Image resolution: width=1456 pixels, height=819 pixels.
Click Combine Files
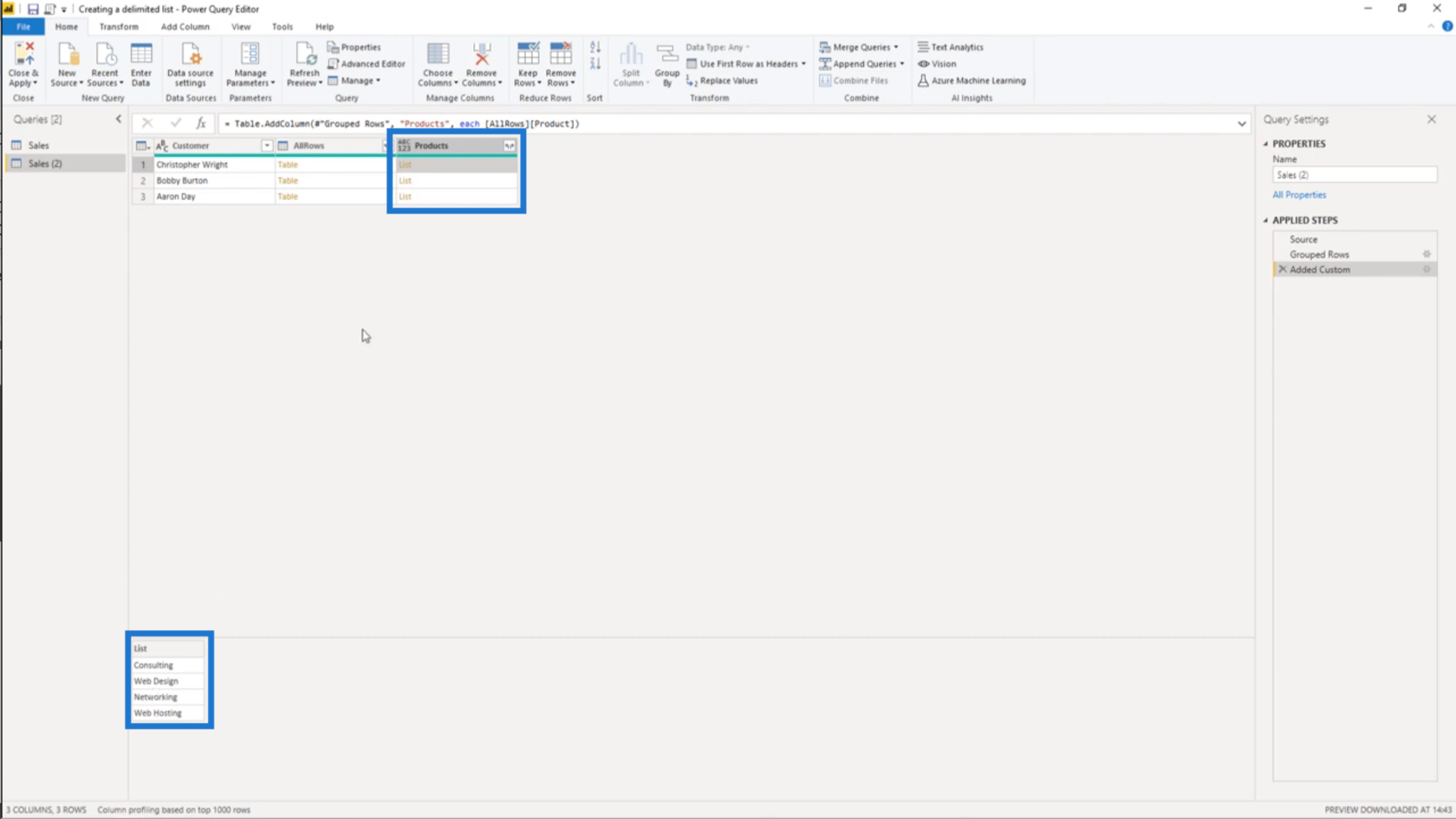[854, 81]
